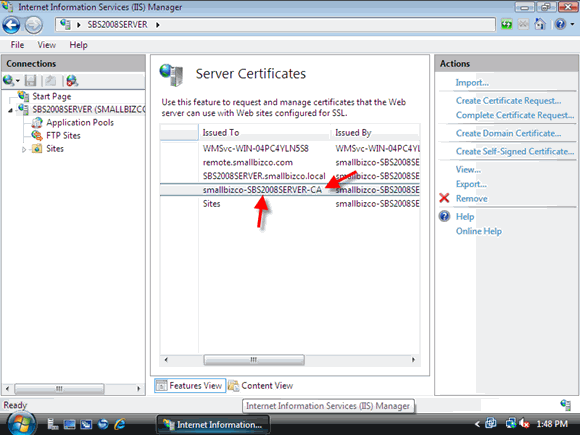Click the Issued By column header
This screenshot has width=580, height=435.
375,132
